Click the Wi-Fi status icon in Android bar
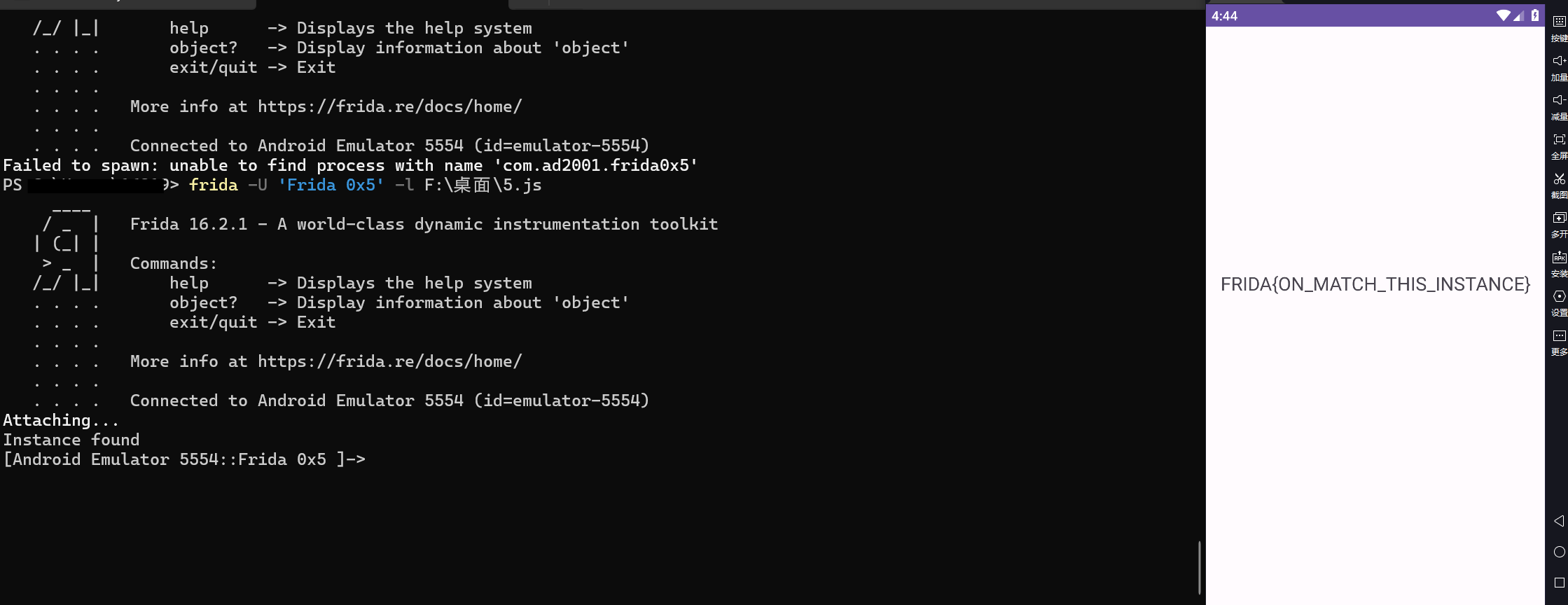This screenshot has height=605, width=1568. (1503, 15)
